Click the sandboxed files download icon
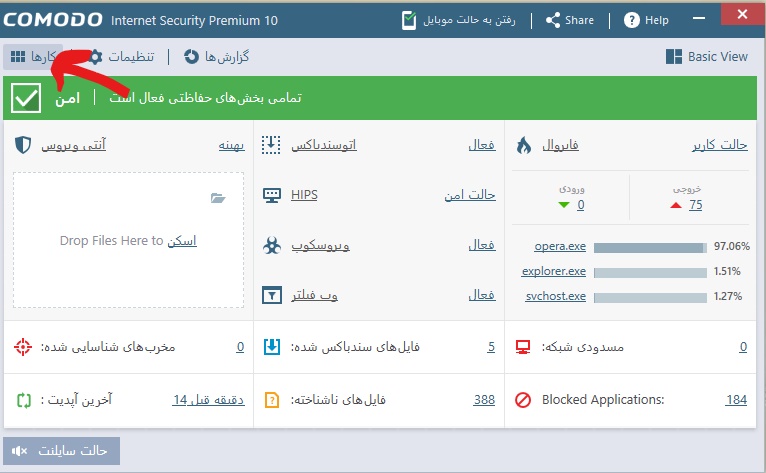Screen dimensions: 766x473 click(272, 346)
